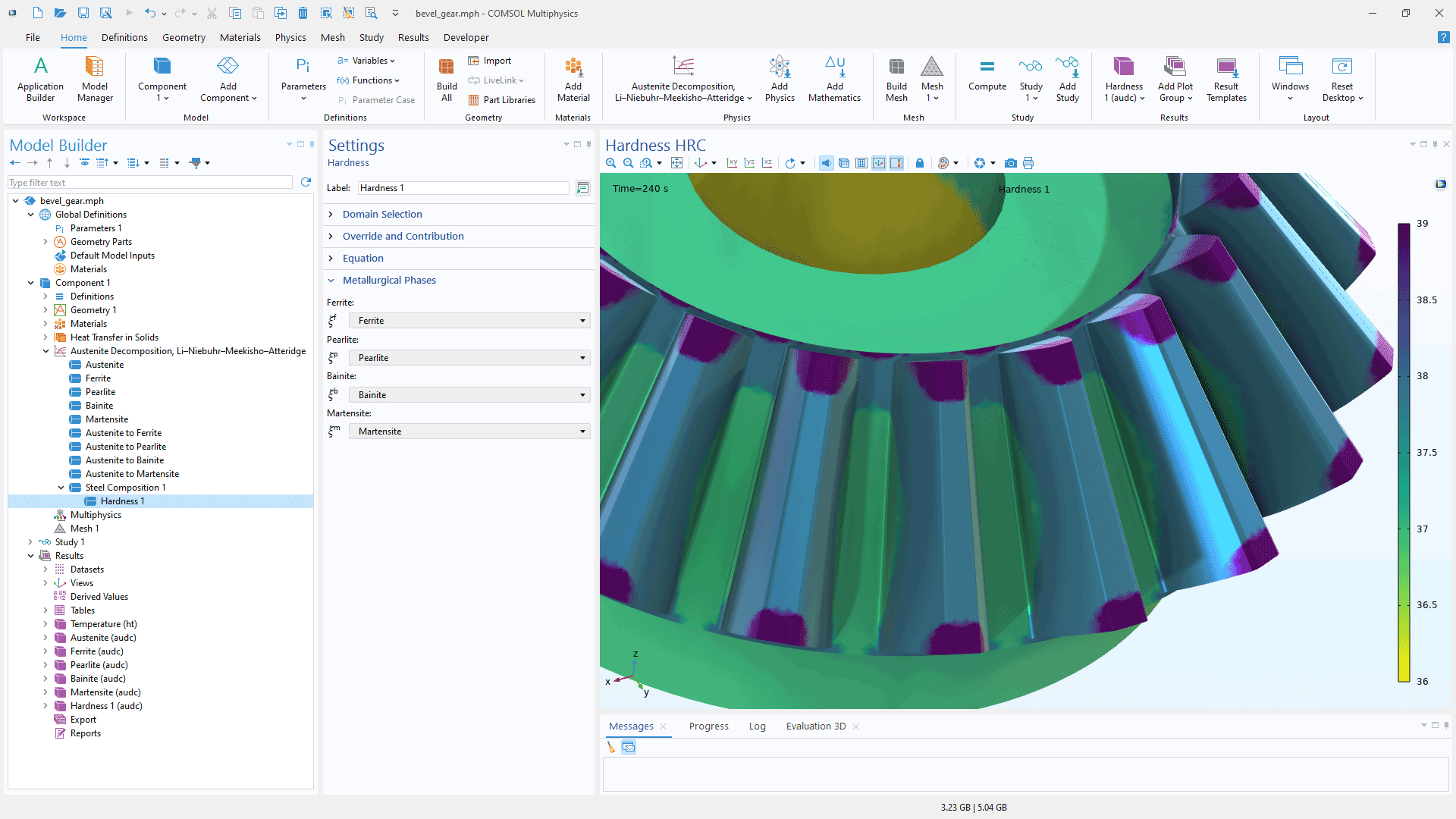Take an image snapshot with the camera icon

pos(1011,163)
